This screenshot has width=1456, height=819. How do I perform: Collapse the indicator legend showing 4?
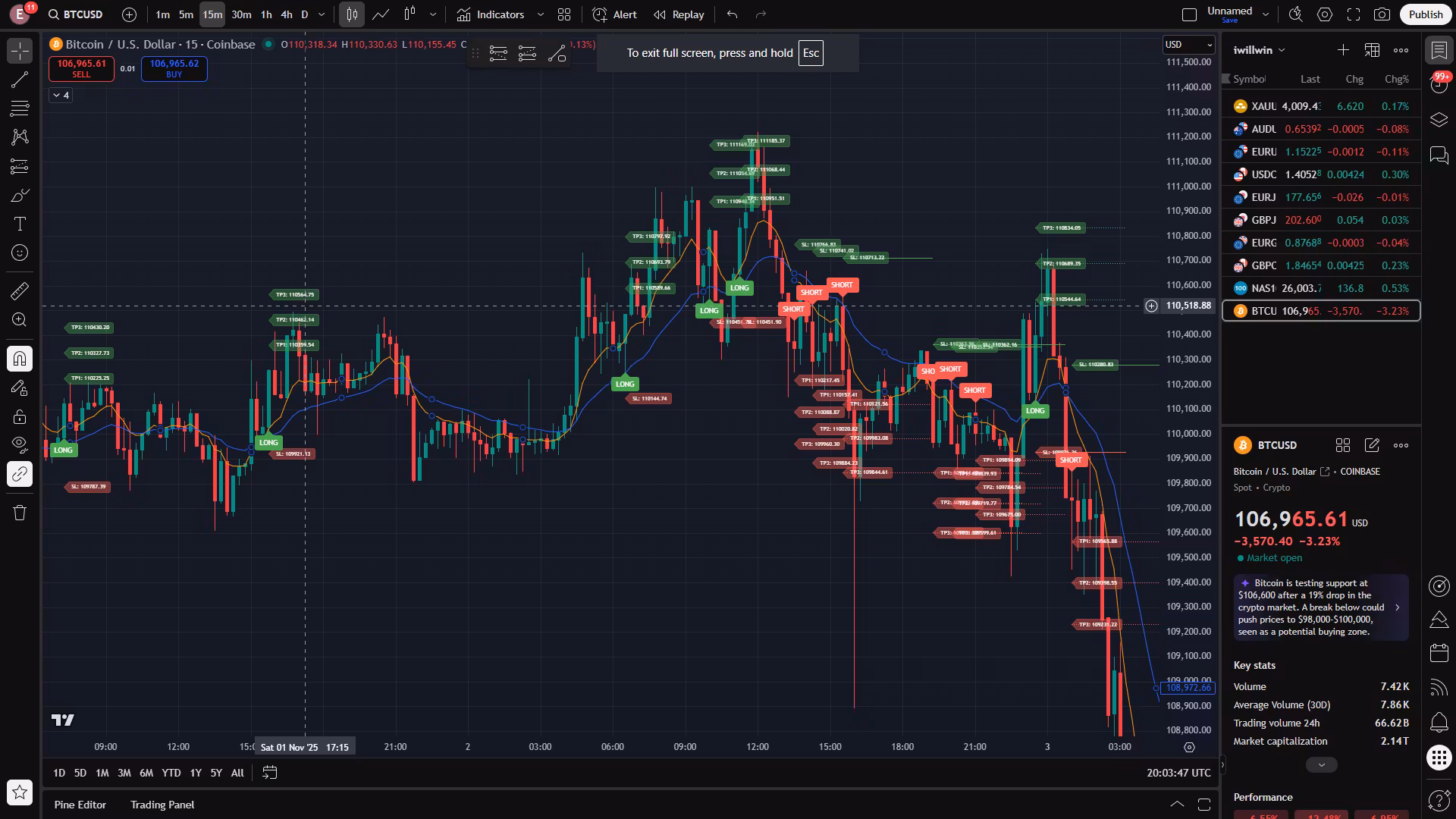(61, 95)
